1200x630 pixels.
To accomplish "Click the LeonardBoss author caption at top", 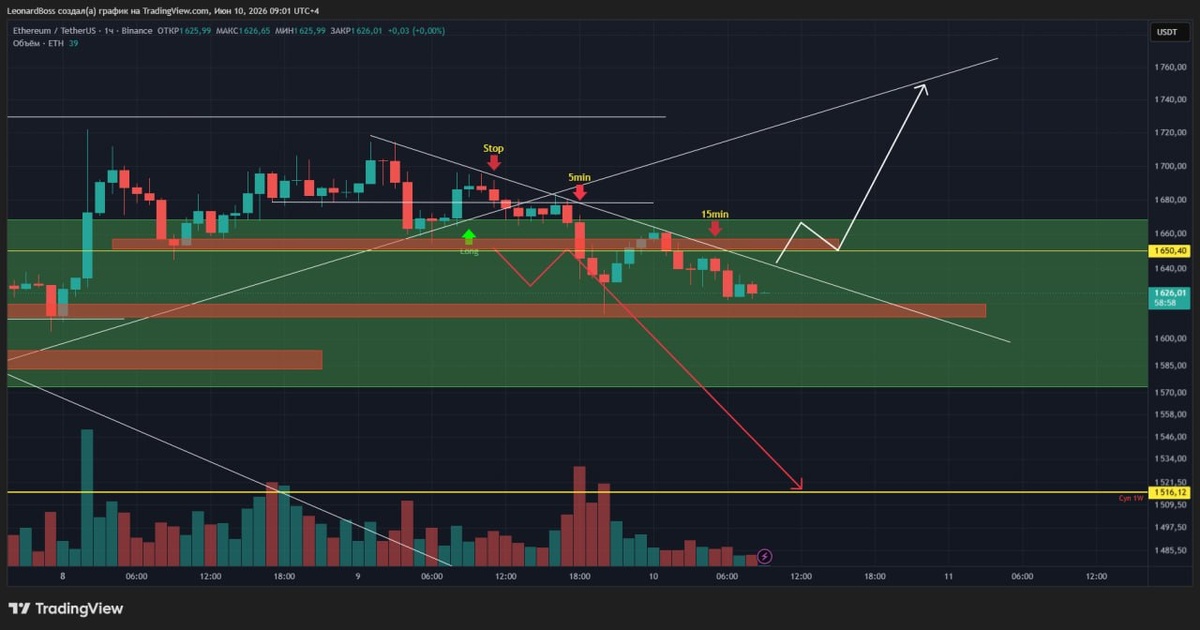I will pos(164,11).
